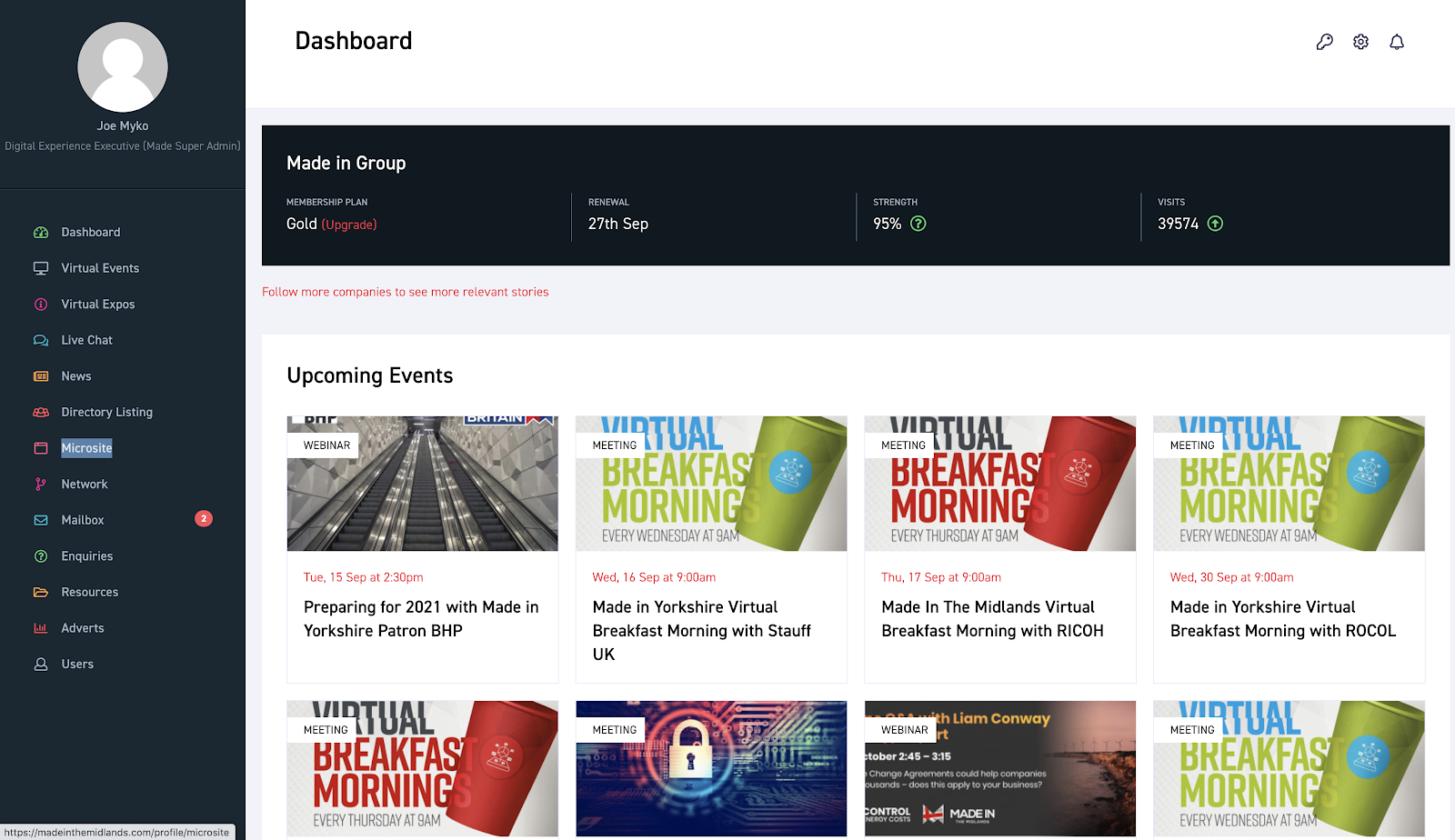Click the Dashboard gauge icon in sidebar
The height and width of the screenshot is (840, 1455).
coord(41,233)
